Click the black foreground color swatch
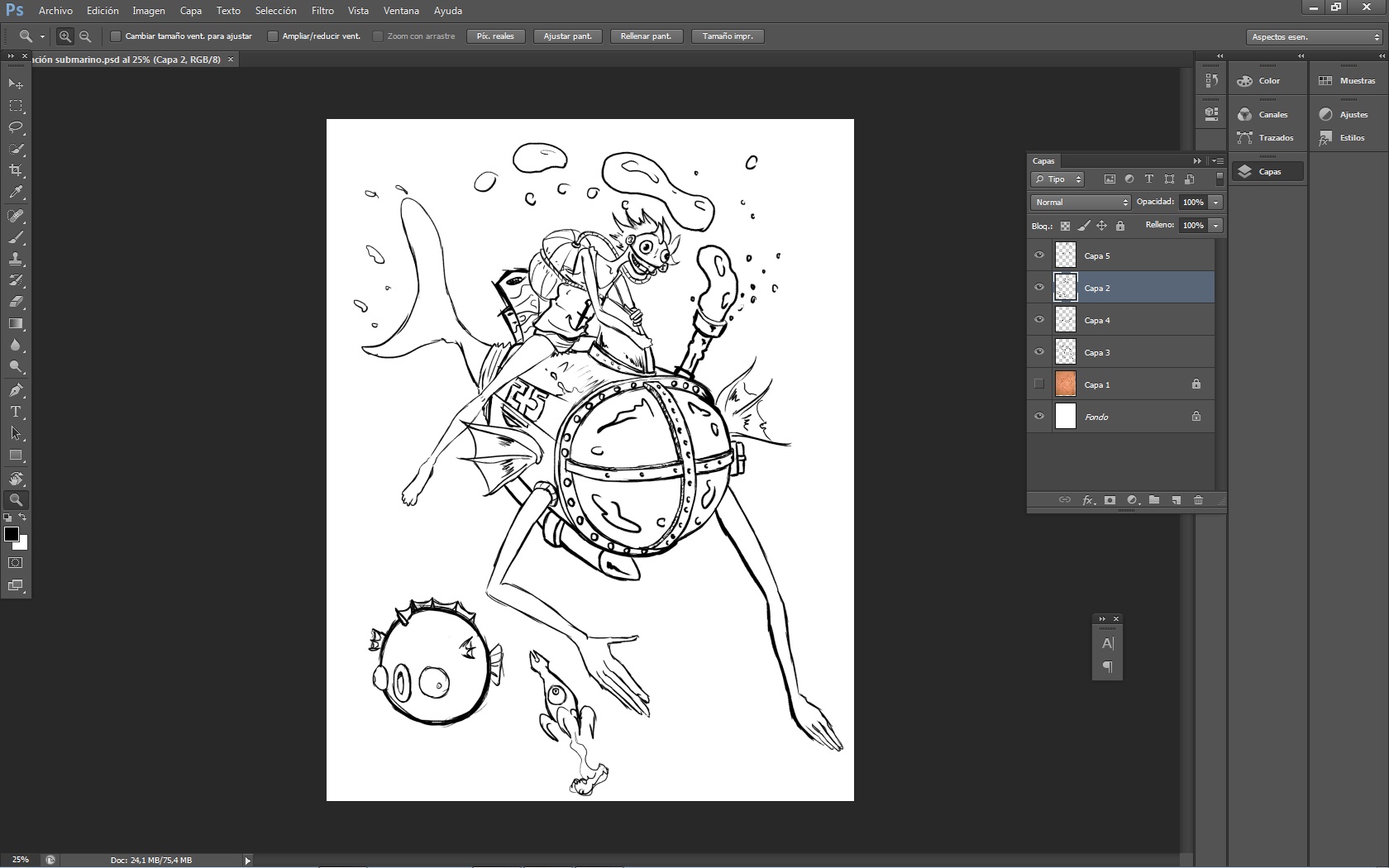Image resolution: width=1389 pixels, height=868 pixels. coord(12,535)
